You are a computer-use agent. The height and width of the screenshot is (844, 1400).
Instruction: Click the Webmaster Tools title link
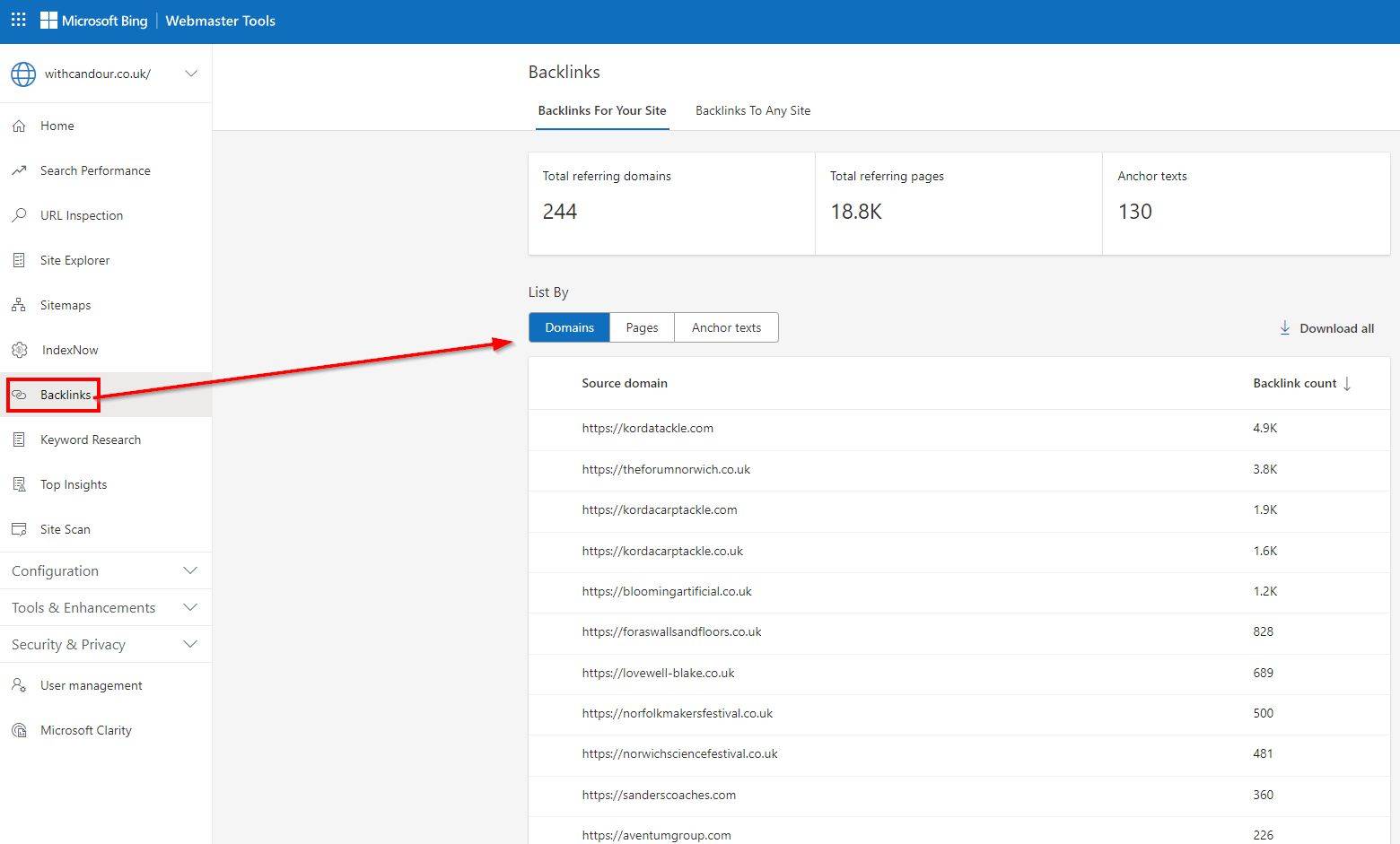click(x=221, y=21)
